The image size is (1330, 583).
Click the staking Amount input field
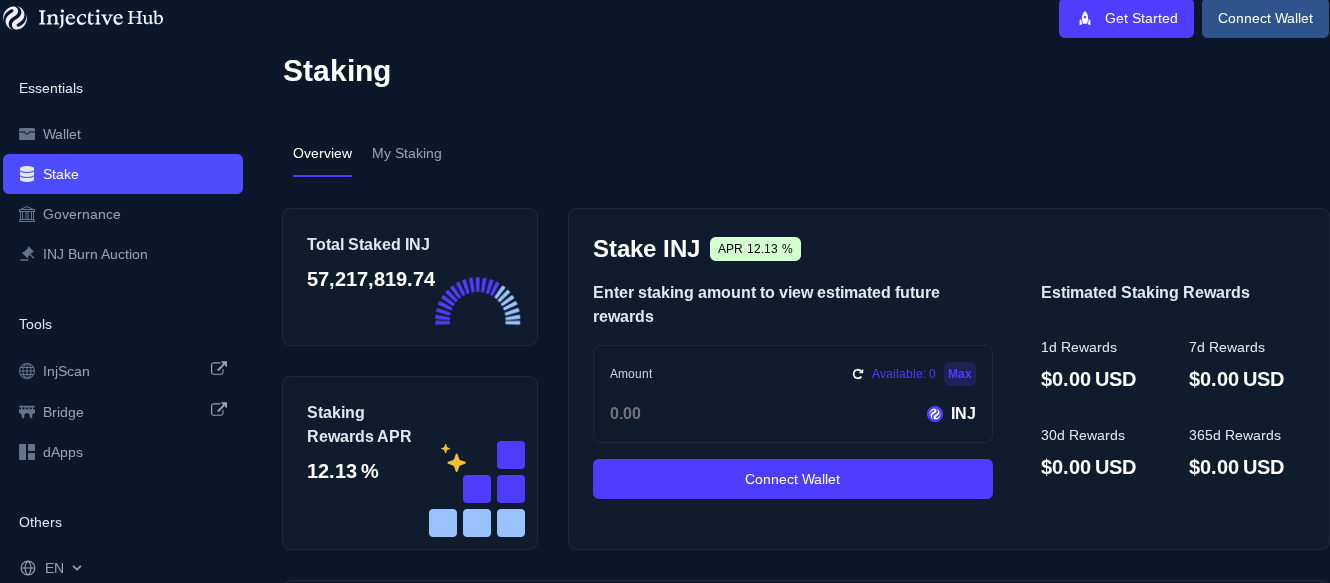click(x=760, y=413)
